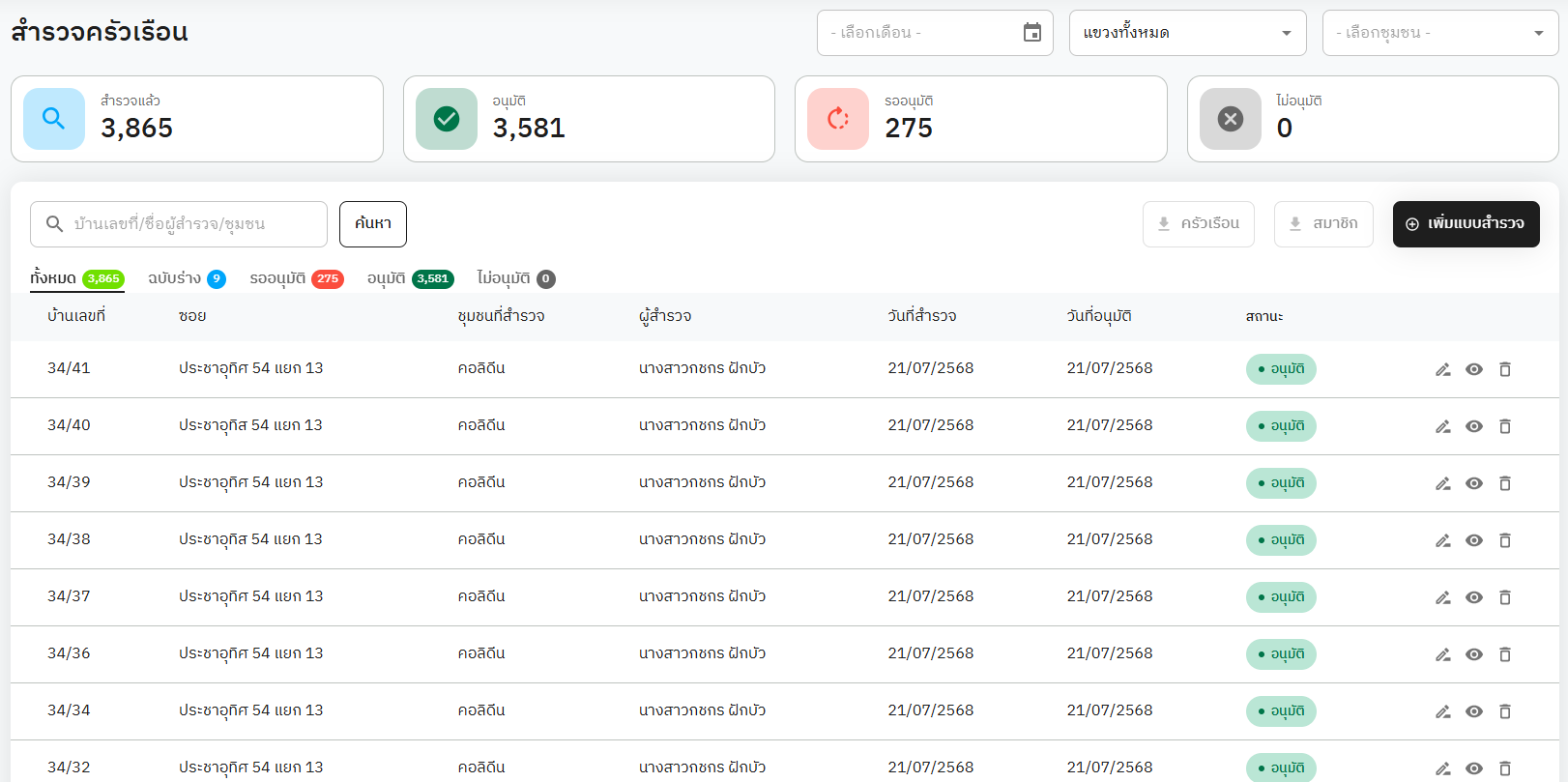The height and width of the screenshot is (782, 1568).
Task: View details of house 34/37
Action: point(1474,597)
